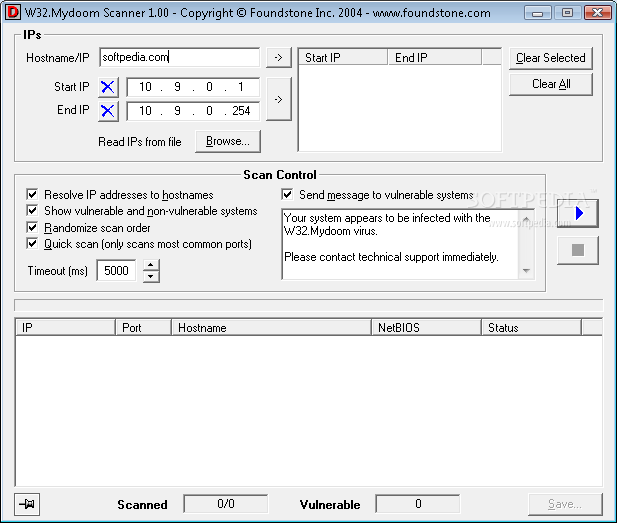Sort results by Status column header
Image resolution: width=617 pixels, height=523 pixels.
pos(531,327)
